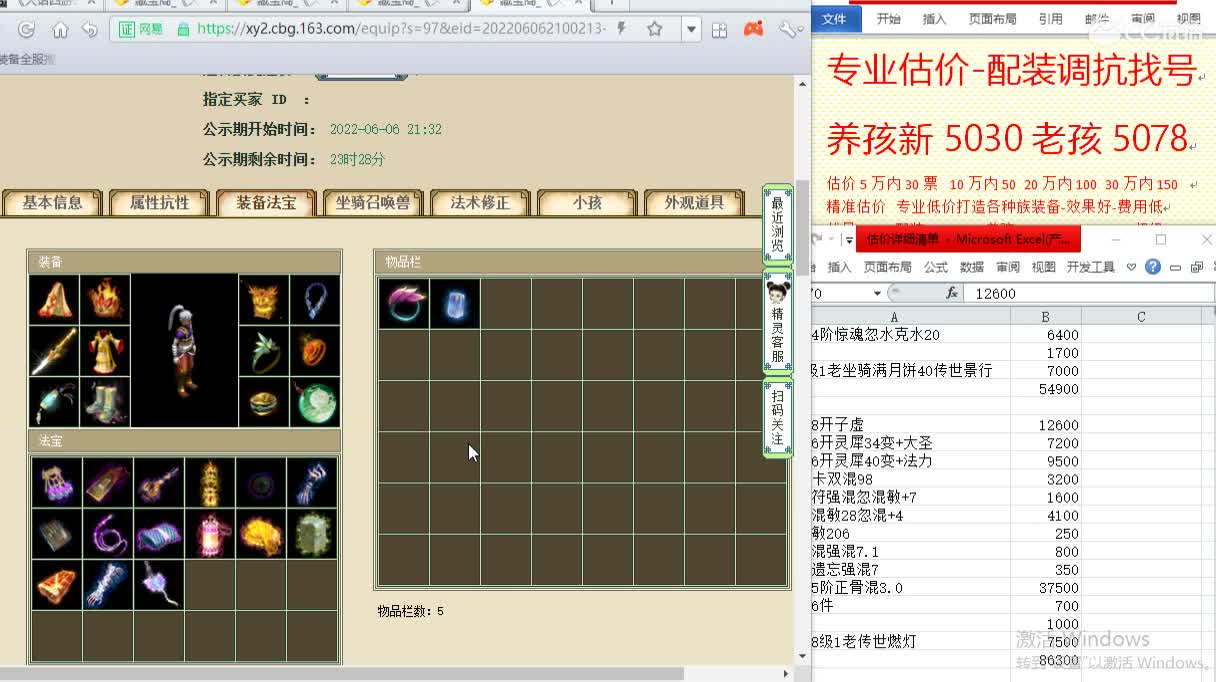
Task: Select Excel cell 5阶正骨混3.0
Action: 911,588
